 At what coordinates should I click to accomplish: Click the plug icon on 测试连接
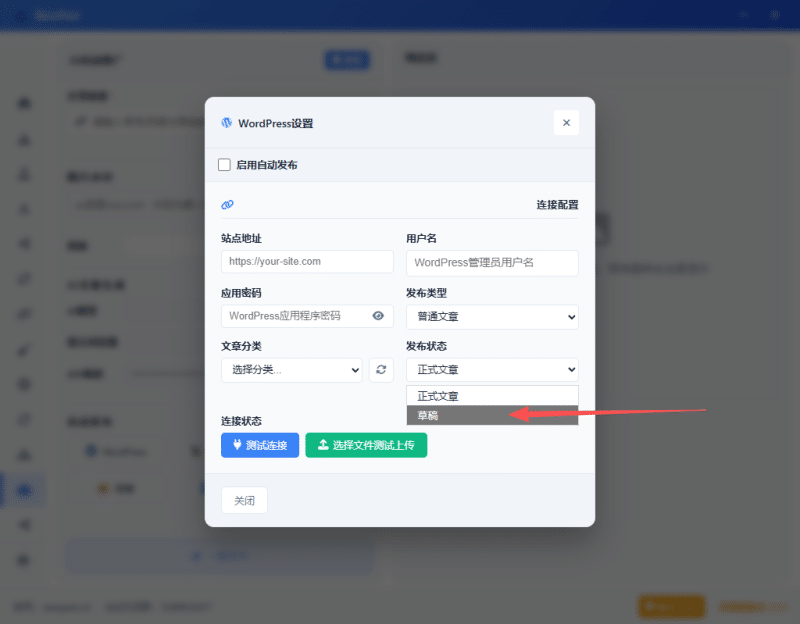tap(237, 445)
